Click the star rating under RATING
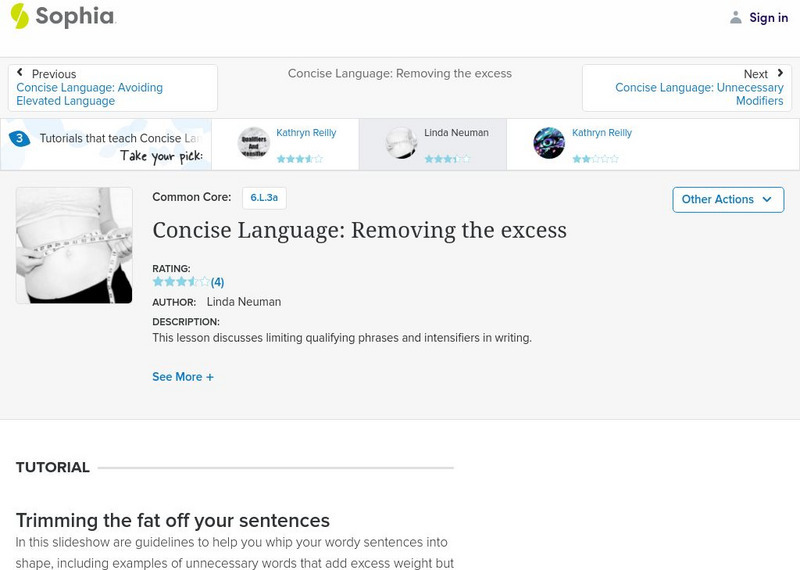 pos(180,282)
